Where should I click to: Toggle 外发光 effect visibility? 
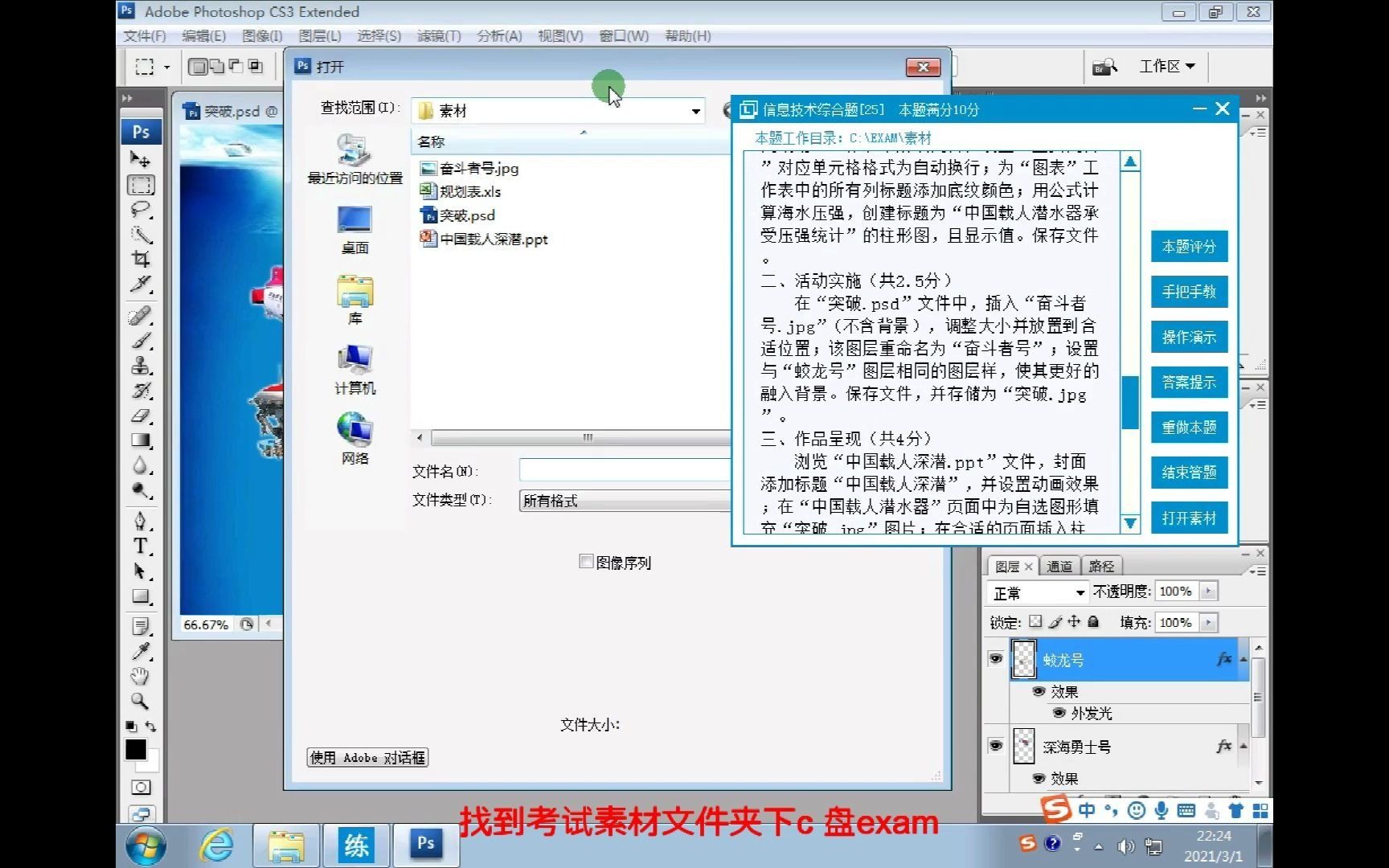coord(1059,713)
